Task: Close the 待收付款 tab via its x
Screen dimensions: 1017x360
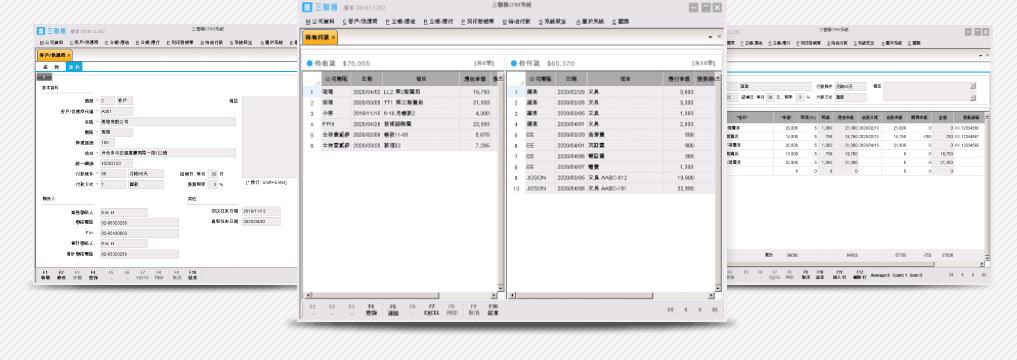Action: click(x=333, y=38)
